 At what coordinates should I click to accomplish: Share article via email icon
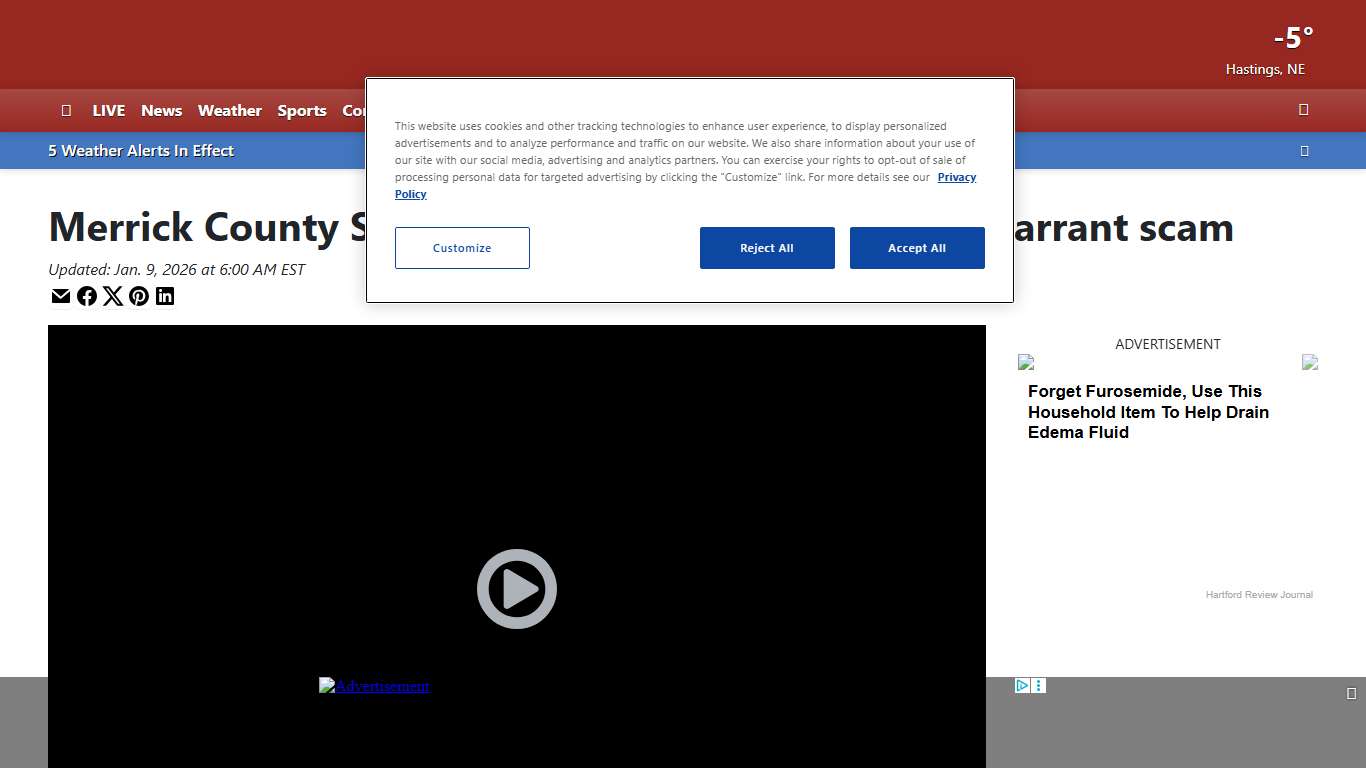pos(61,296)
